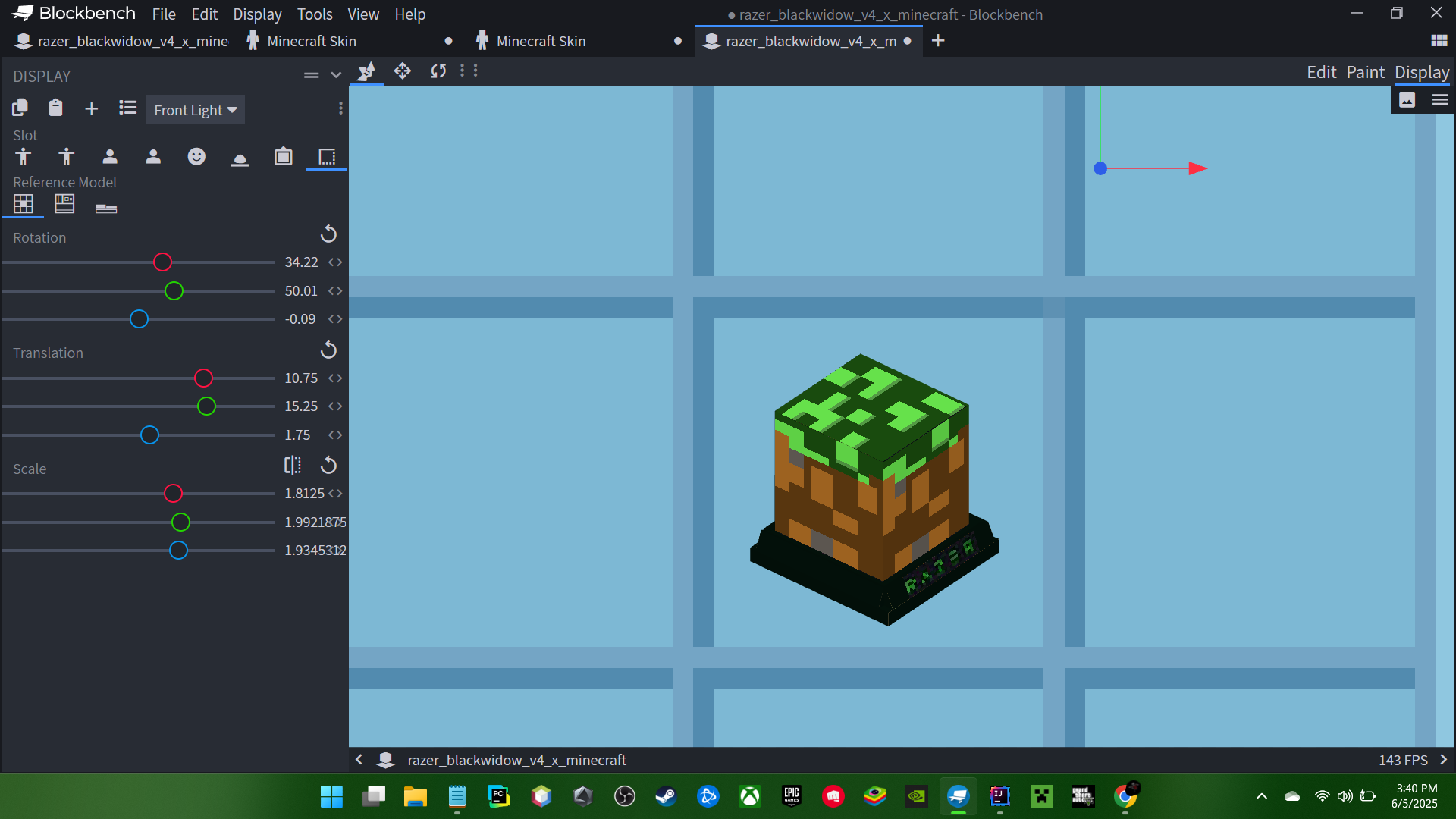Image resolution: width=1456 pixels, height=819 pixels.
Task: Select first person right hand slot
Action: pos(110,157)
